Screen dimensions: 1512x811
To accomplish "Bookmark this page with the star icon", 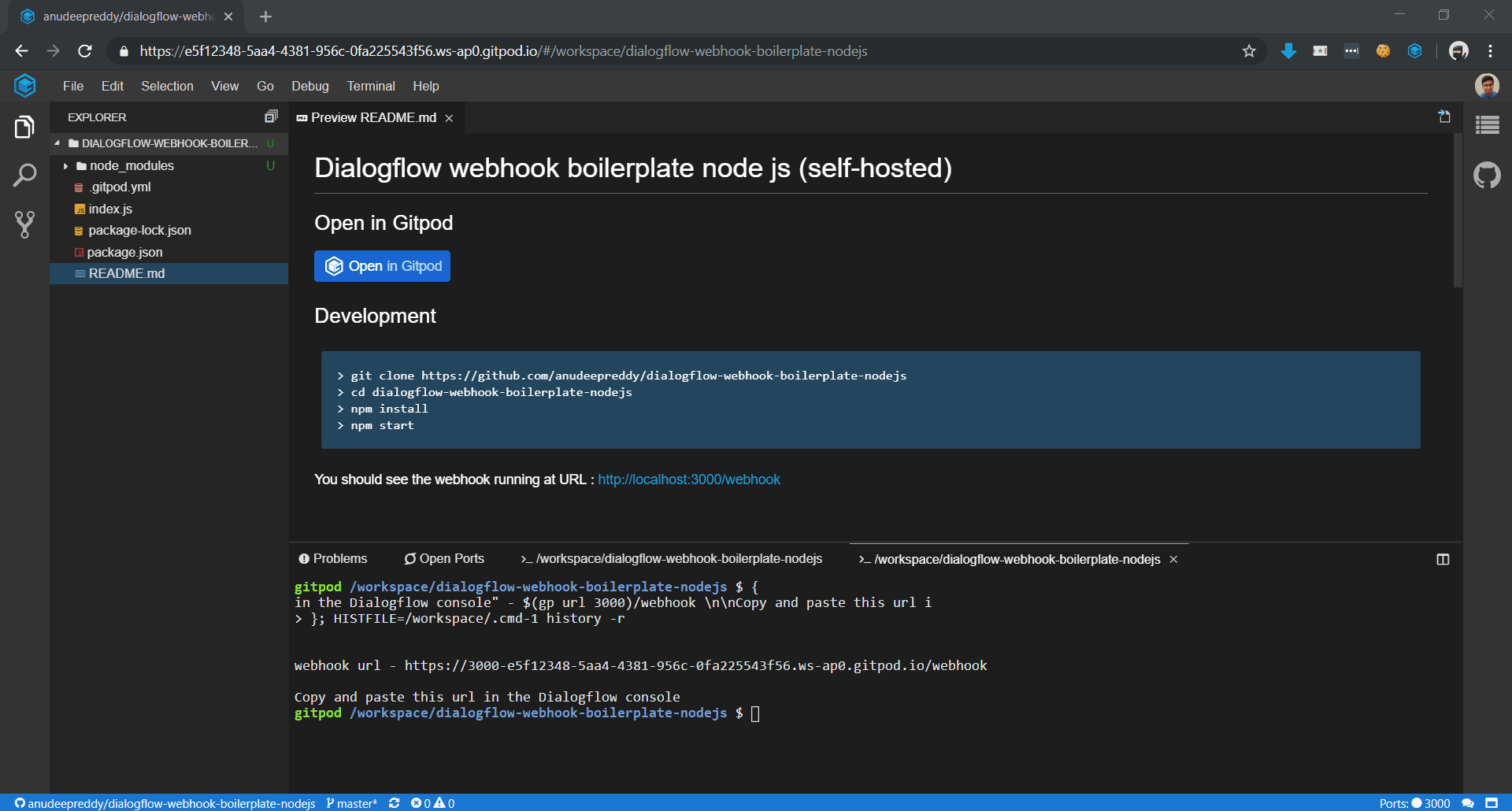I will 1249,51.
